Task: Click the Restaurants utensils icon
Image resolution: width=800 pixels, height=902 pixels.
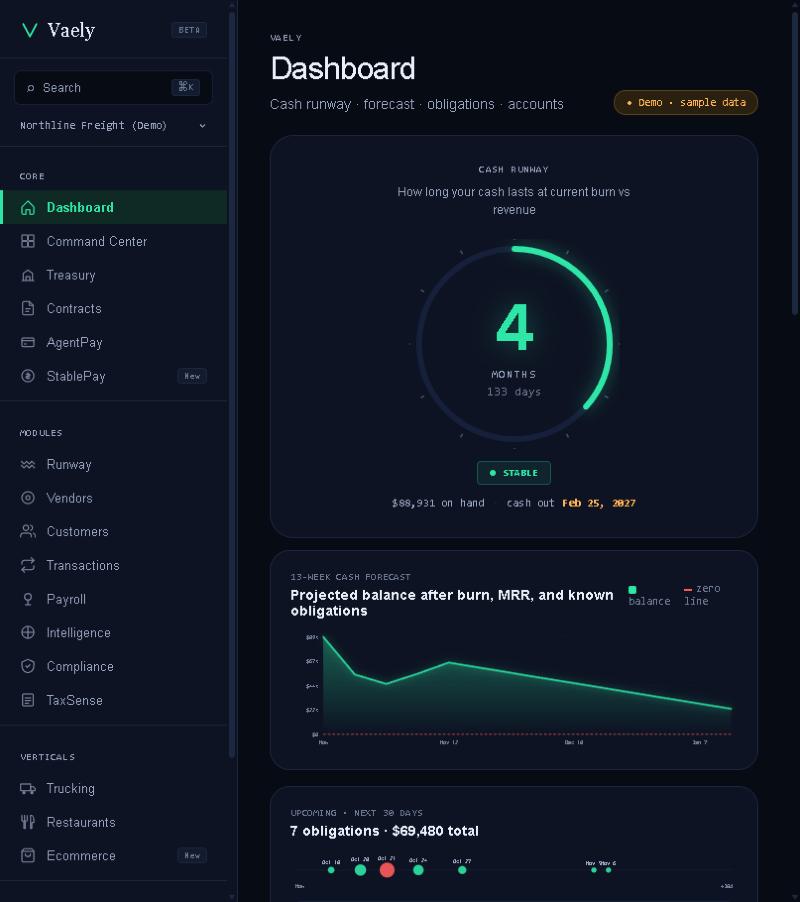Action: point(28,822)
